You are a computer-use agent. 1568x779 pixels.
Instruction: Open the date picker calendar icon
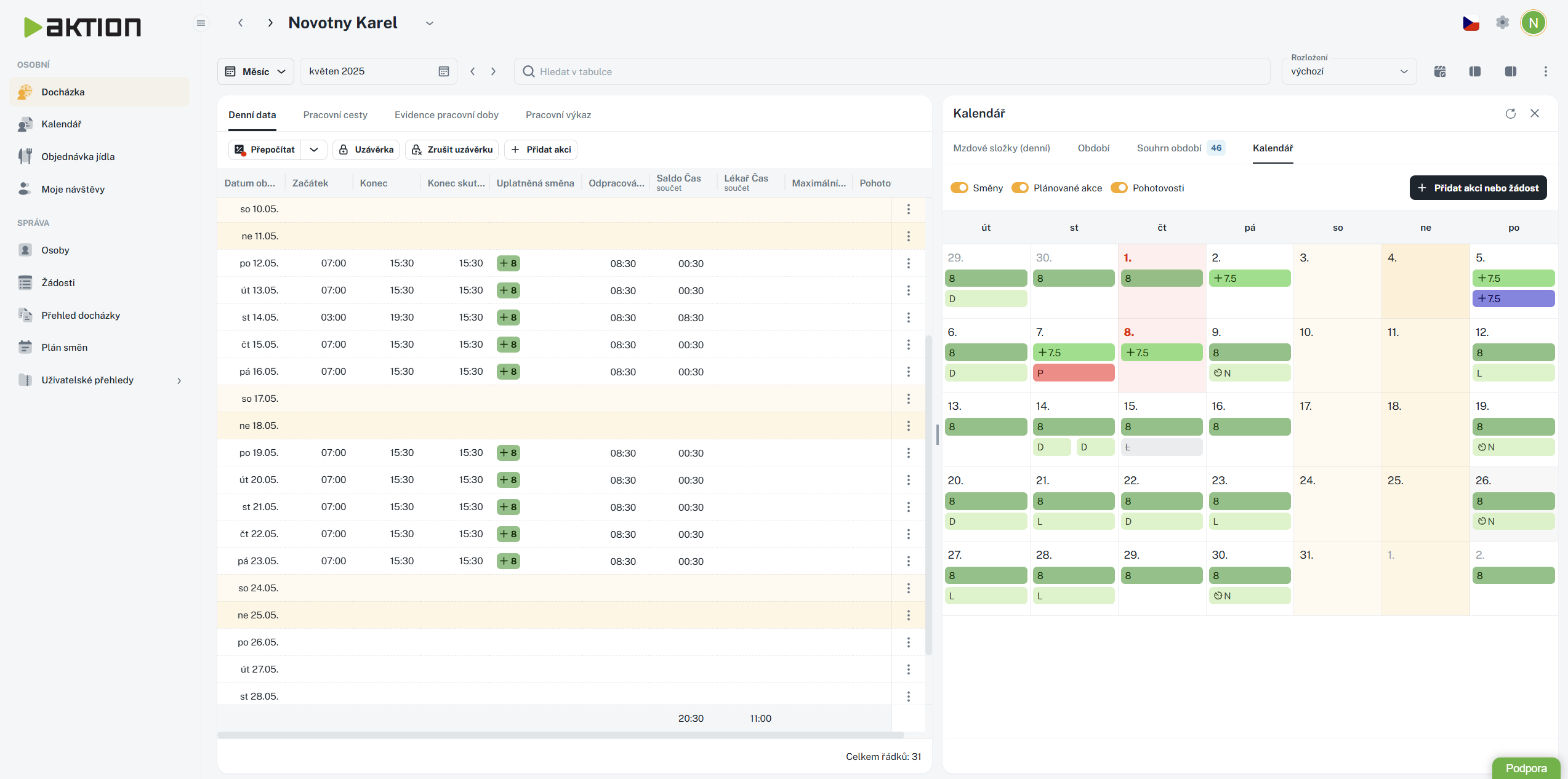443,71
